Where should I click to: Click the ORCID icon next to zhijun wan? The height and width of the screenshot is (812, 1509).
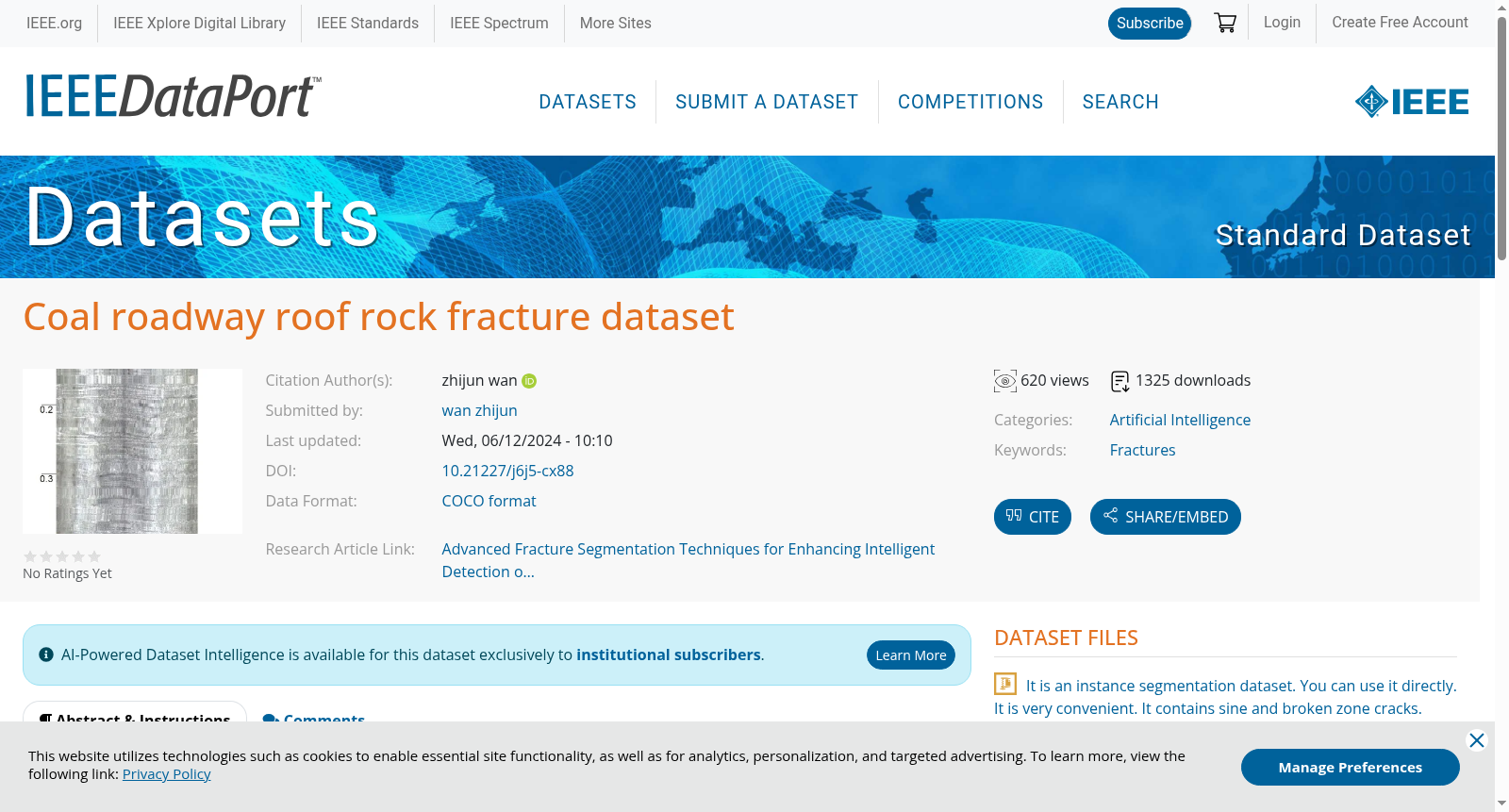[529, 381]
